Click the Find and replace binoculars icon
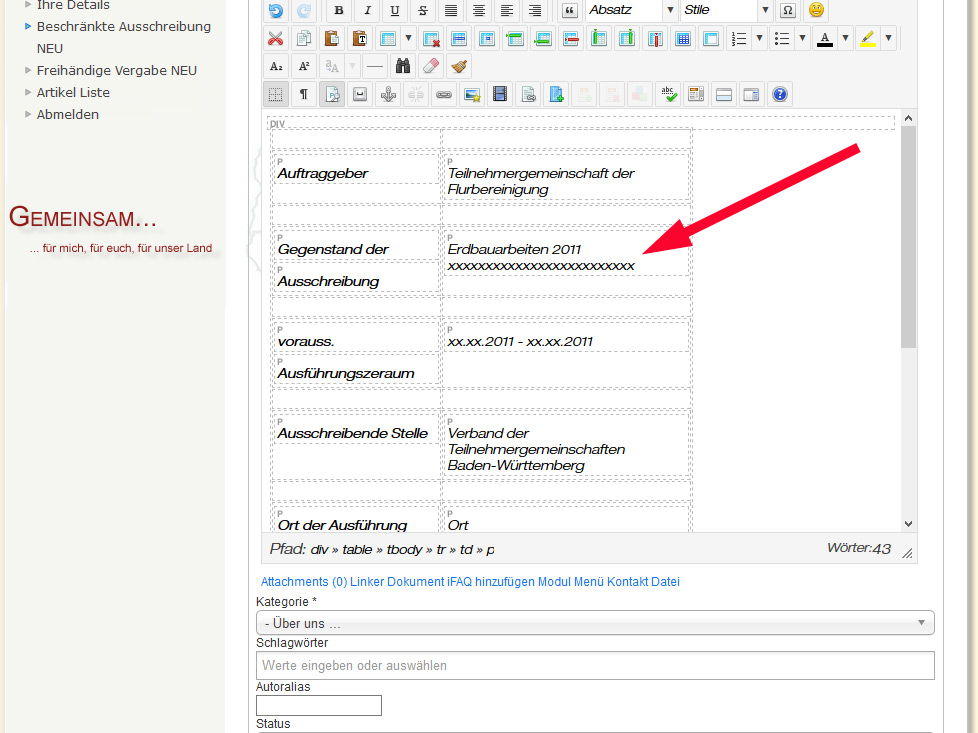The image size is (978, 733). coord(403,66)
